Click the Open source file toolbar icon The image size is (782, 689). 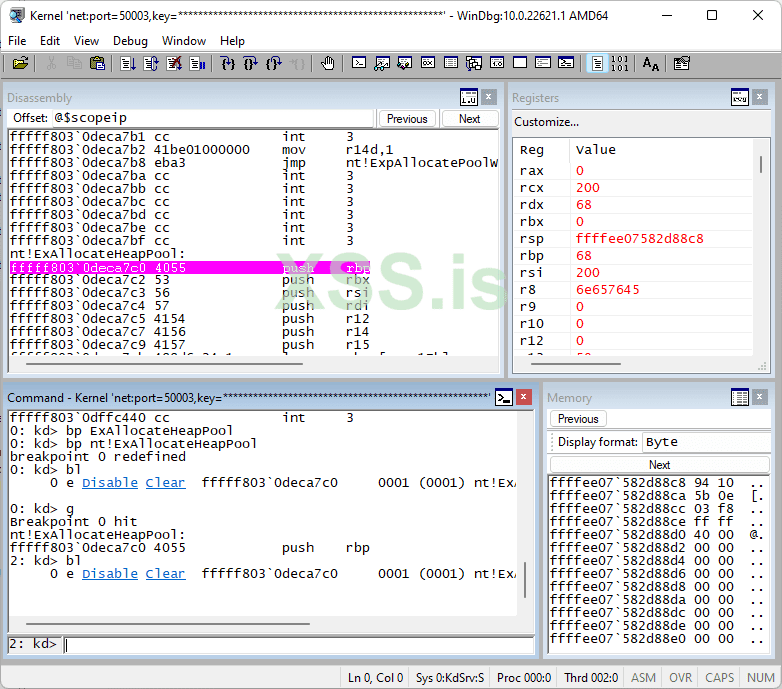tap(20, 63)
